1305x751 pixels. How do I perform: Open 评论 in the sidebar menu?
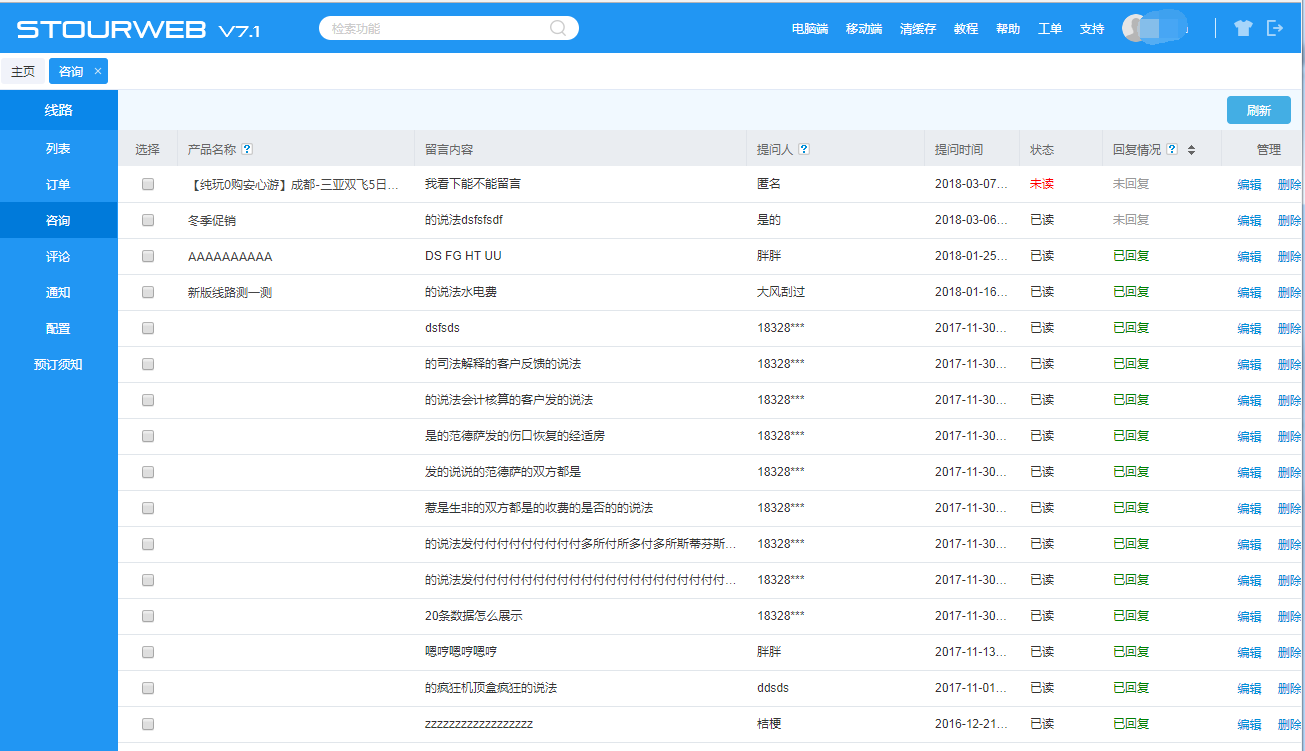[x=58, y=257]
